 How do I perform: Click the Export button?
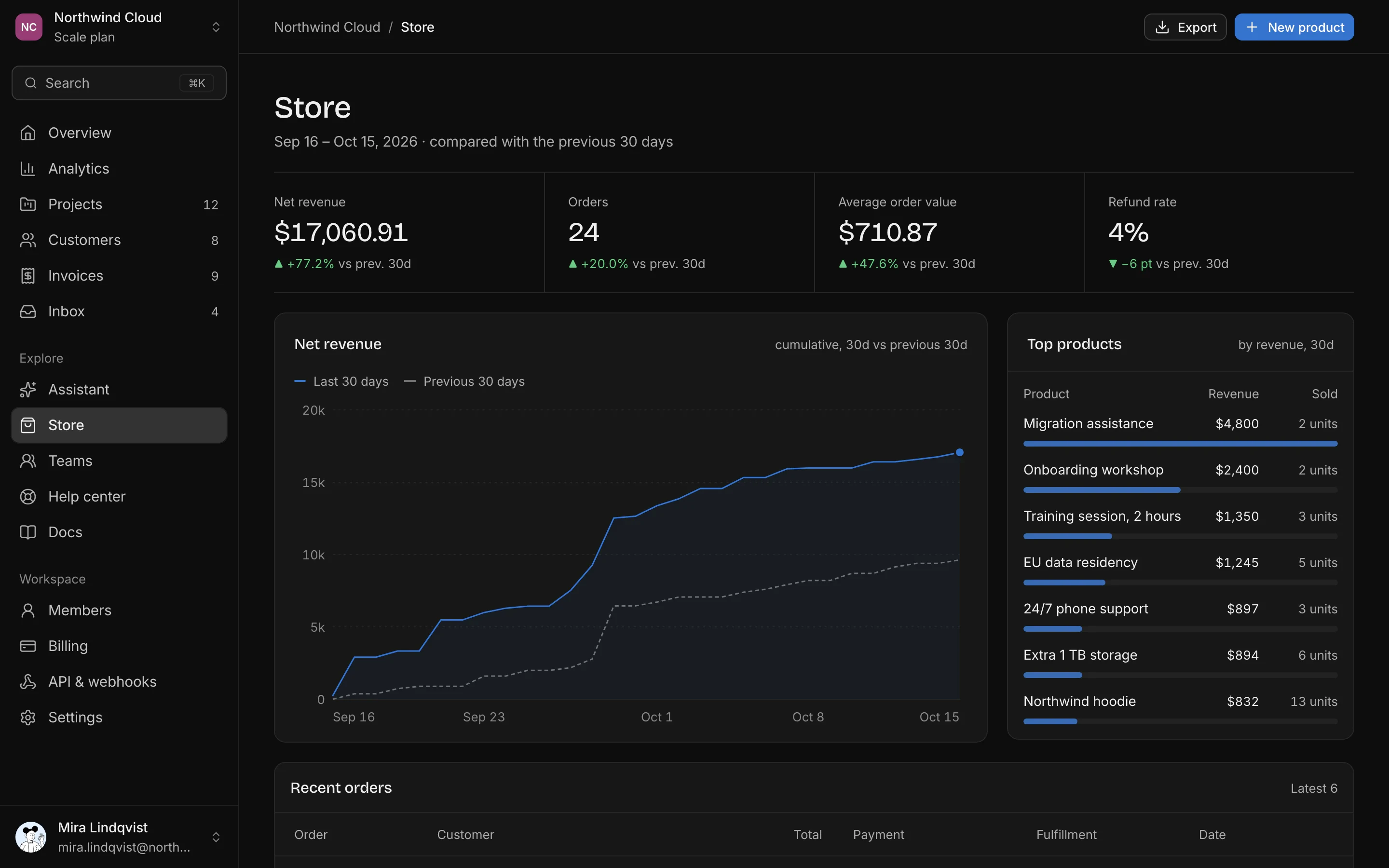pyautogui.click(x=1185, y=27)
